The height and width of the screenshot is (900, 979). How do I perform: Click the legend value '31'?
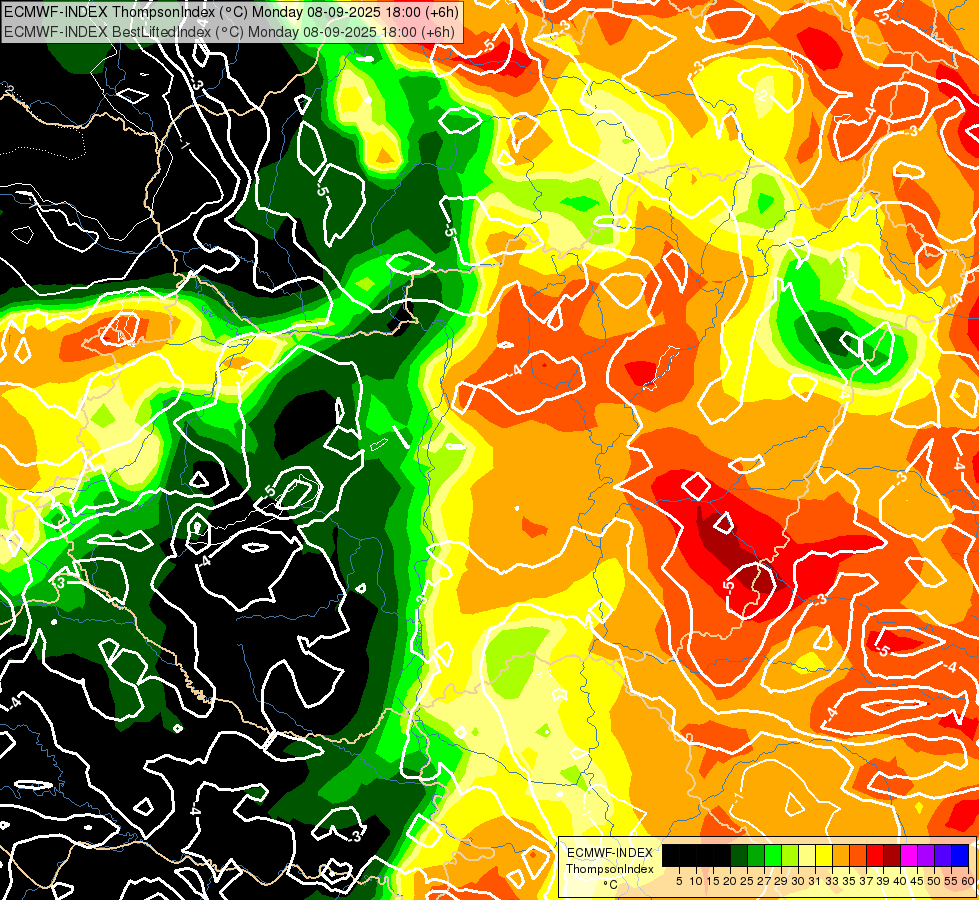(x=815, y=881)
